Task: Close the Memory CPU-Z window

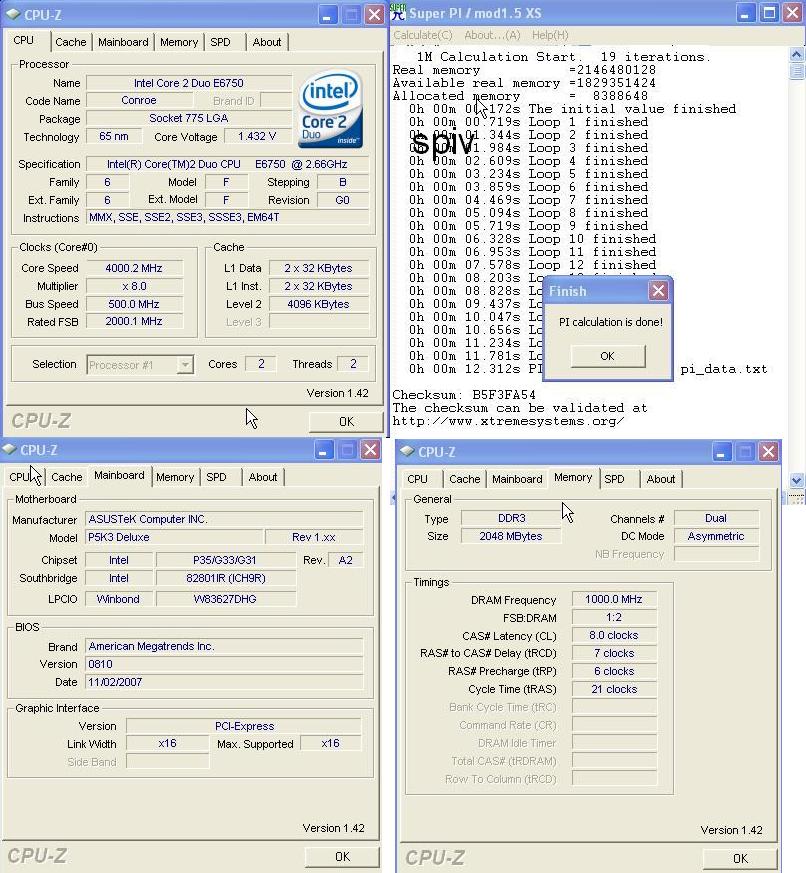Action: [x=769, y=452]
